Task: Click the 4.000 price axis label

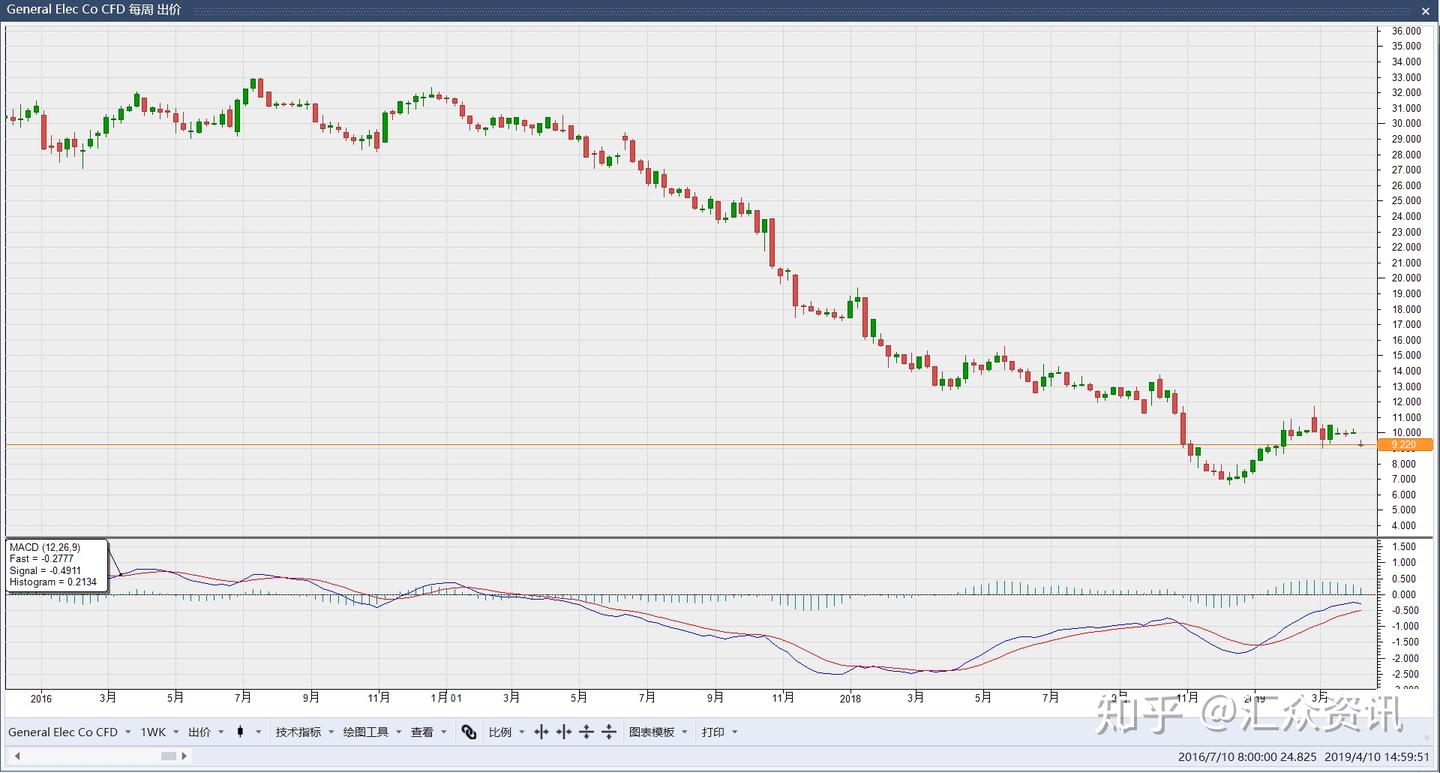Action: click(x=1406, y=526)
